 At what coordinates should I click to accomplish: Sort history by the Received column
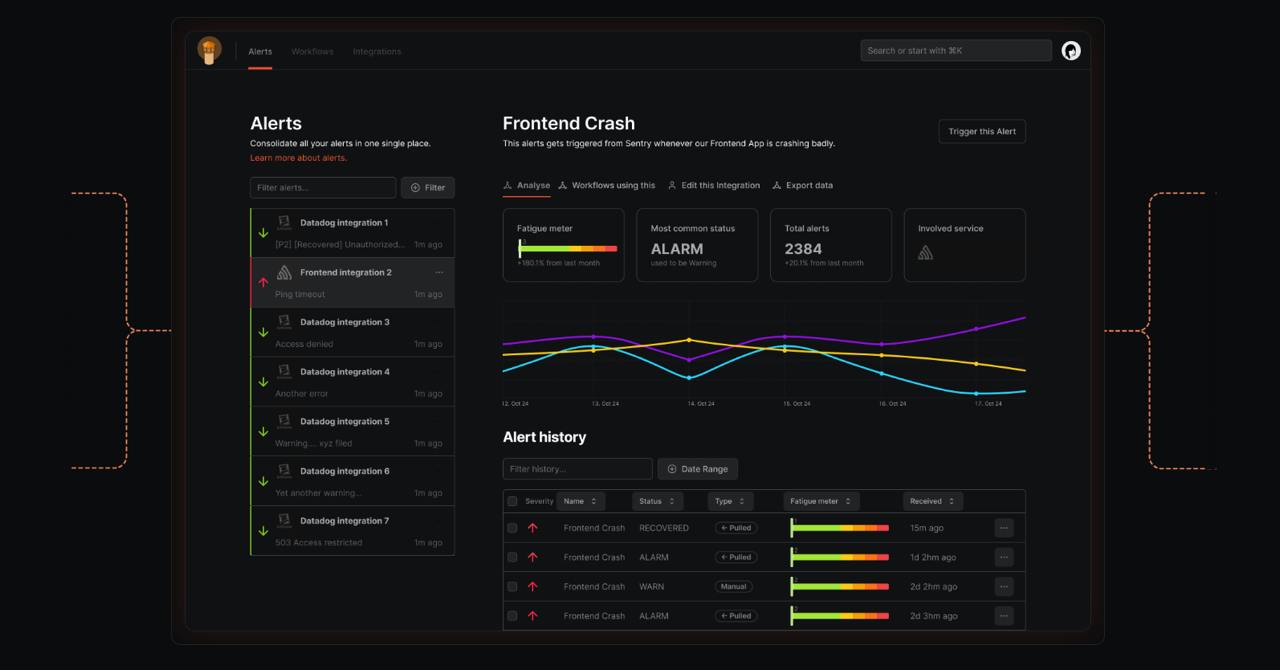pos(932,501)
